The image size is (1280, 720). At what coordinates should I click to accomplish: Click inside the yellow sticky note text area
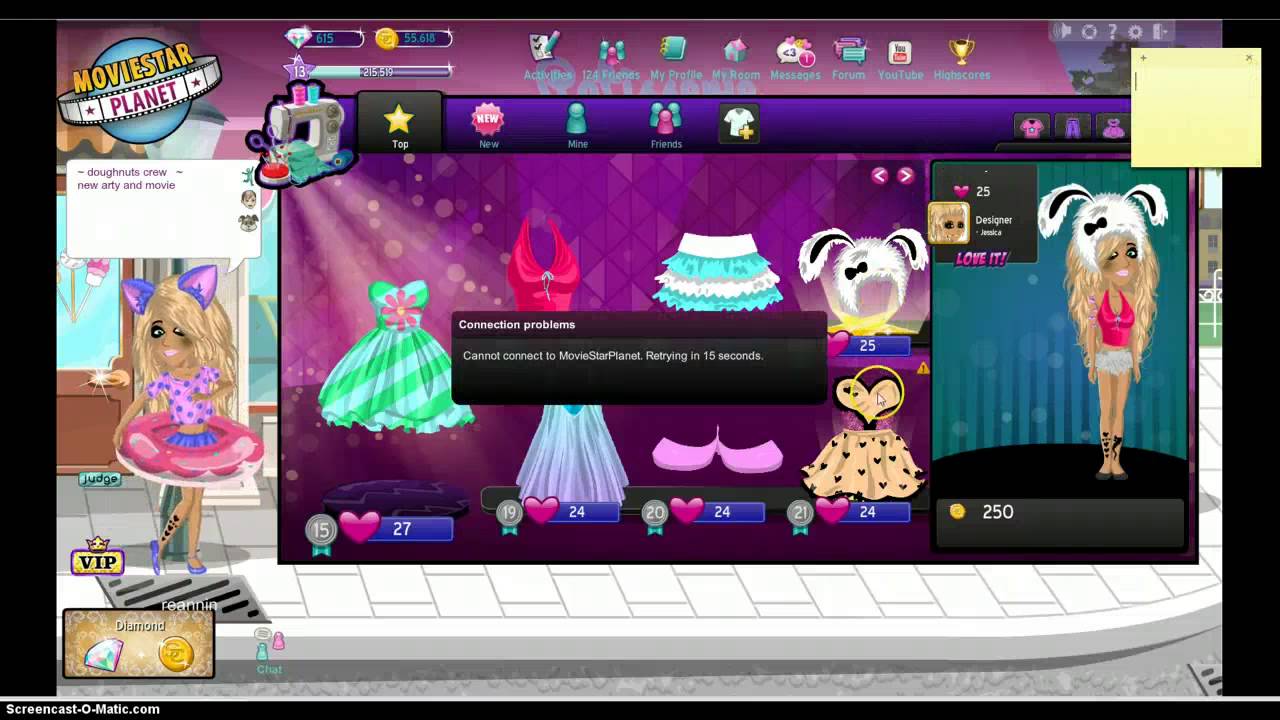tap(1195, 115)
